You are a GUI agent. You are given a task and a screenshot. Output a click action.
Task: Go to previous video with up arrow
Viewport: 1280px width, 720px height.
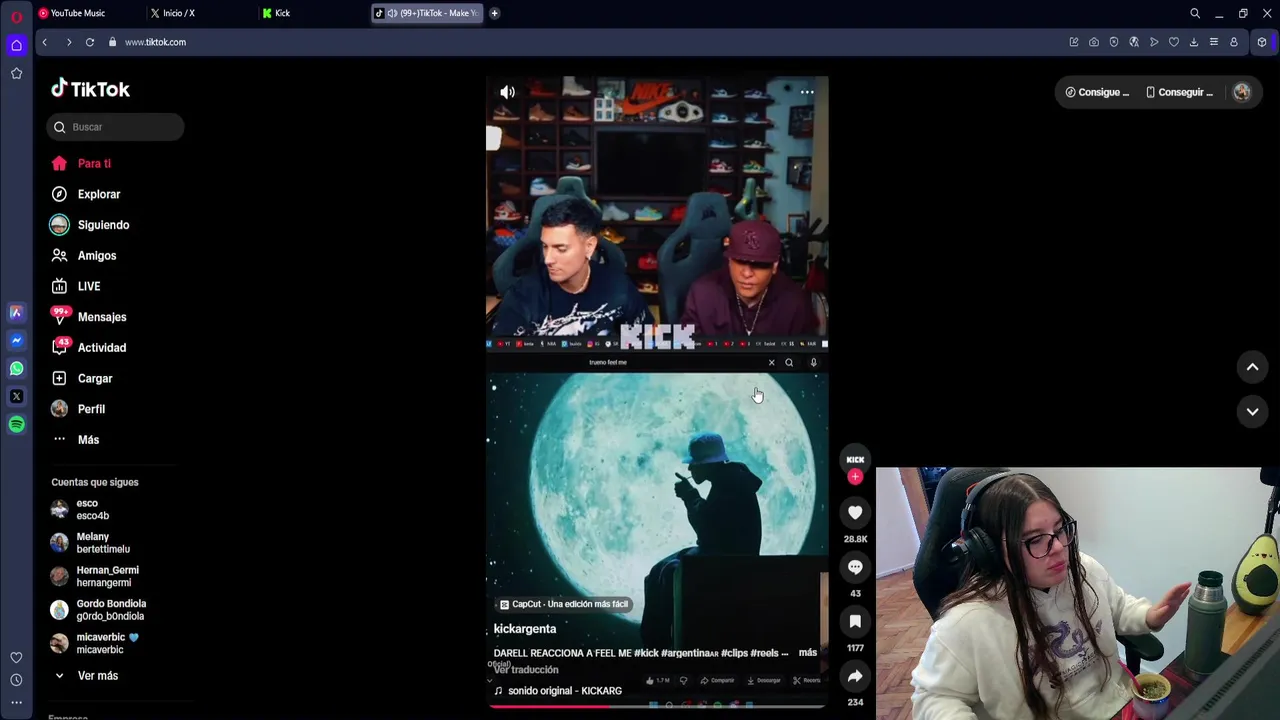(x=1252, y=367)
